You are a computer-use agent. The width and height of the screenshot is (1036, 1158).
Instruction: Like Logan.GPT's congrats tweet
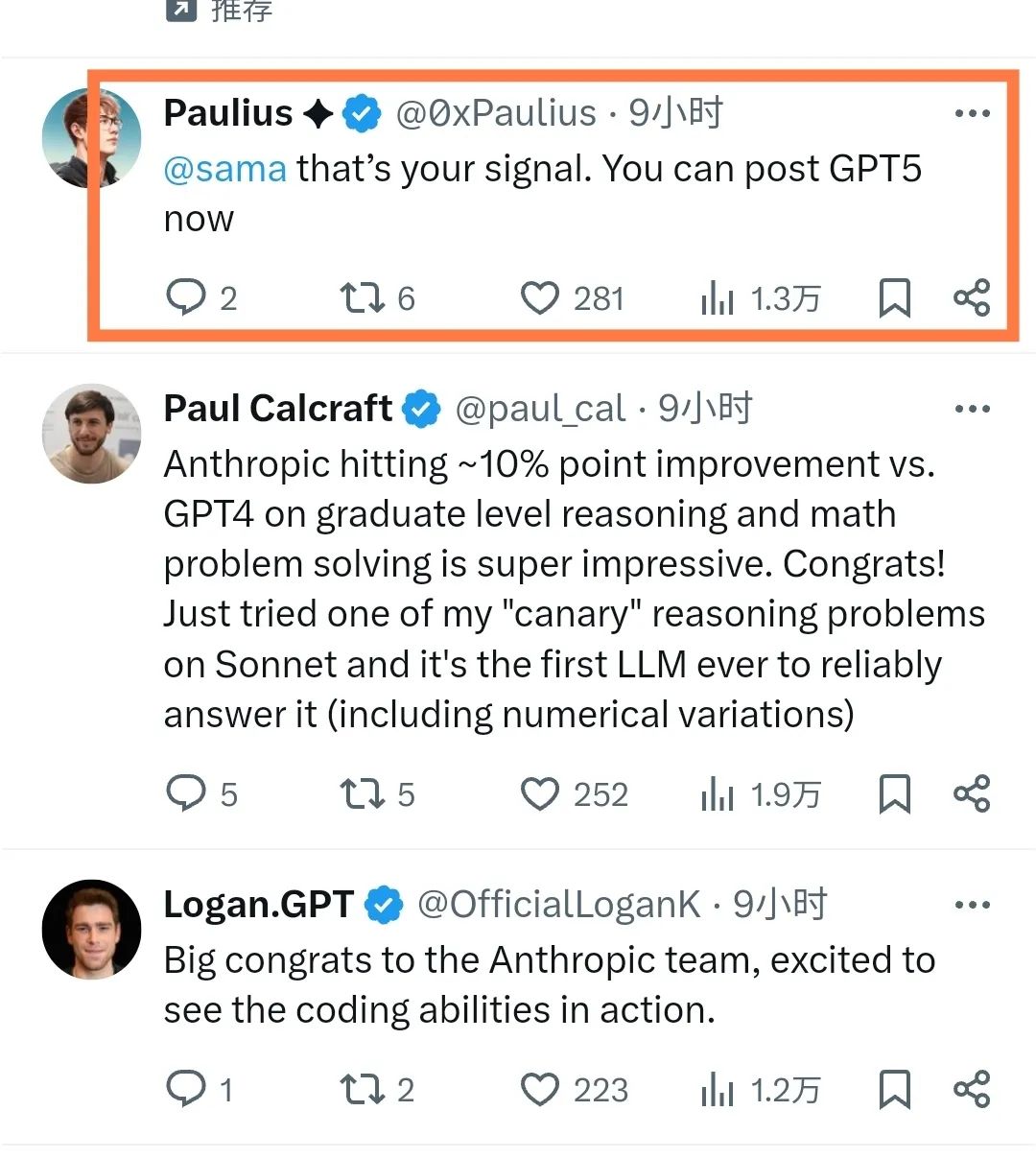tap(539, 1089)
